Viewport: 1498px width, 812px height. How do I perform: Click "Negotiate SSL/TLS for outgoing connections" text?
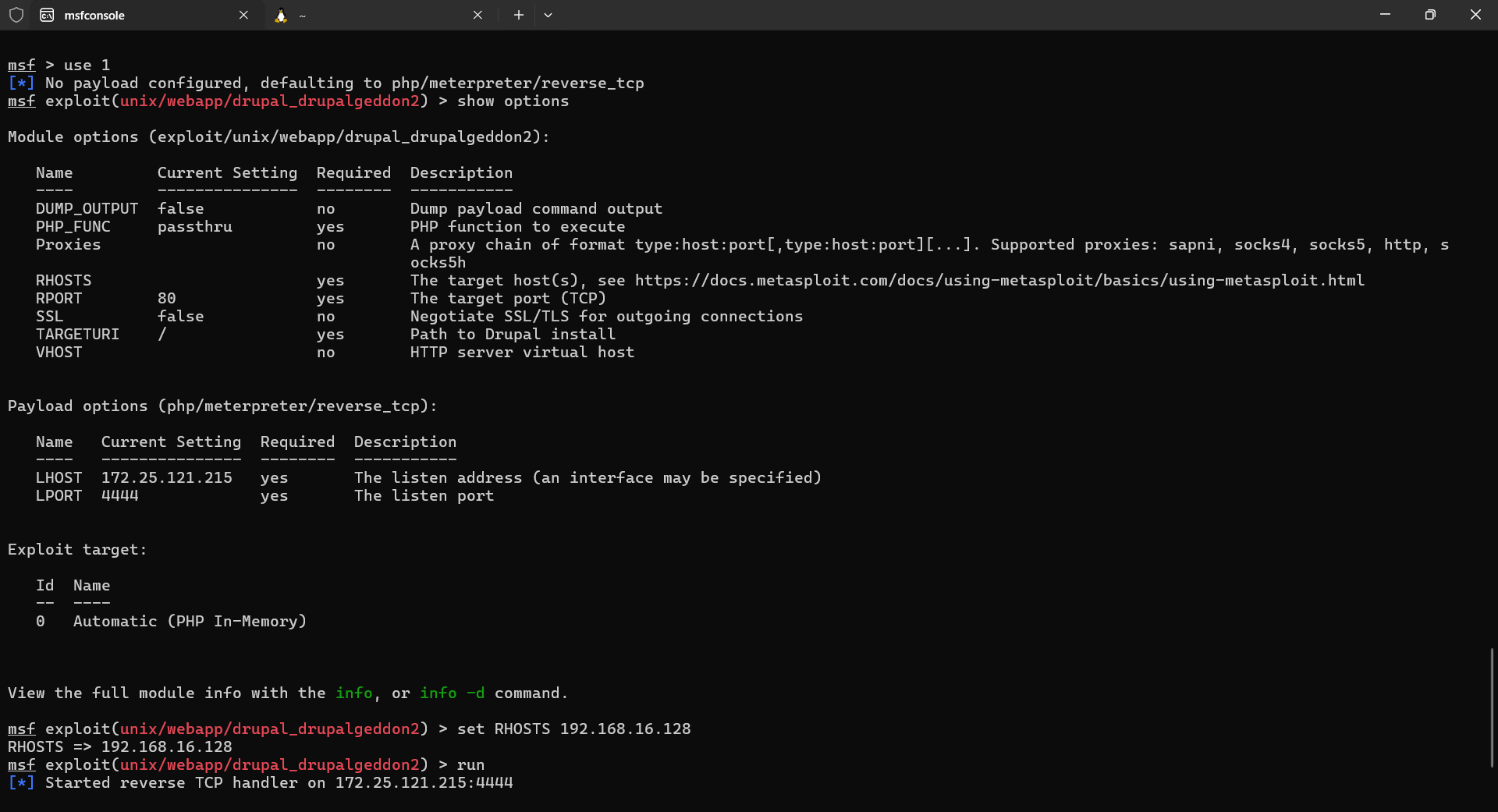click(x=606, y=316)
